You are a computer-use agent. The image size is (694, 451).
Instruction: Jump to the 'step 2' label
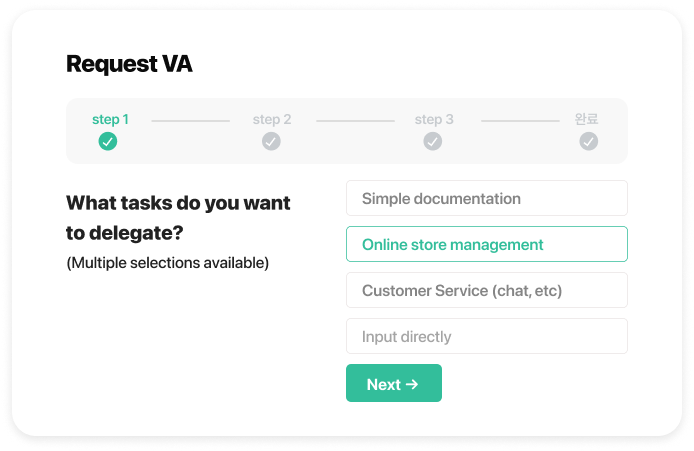pos(272,119)
